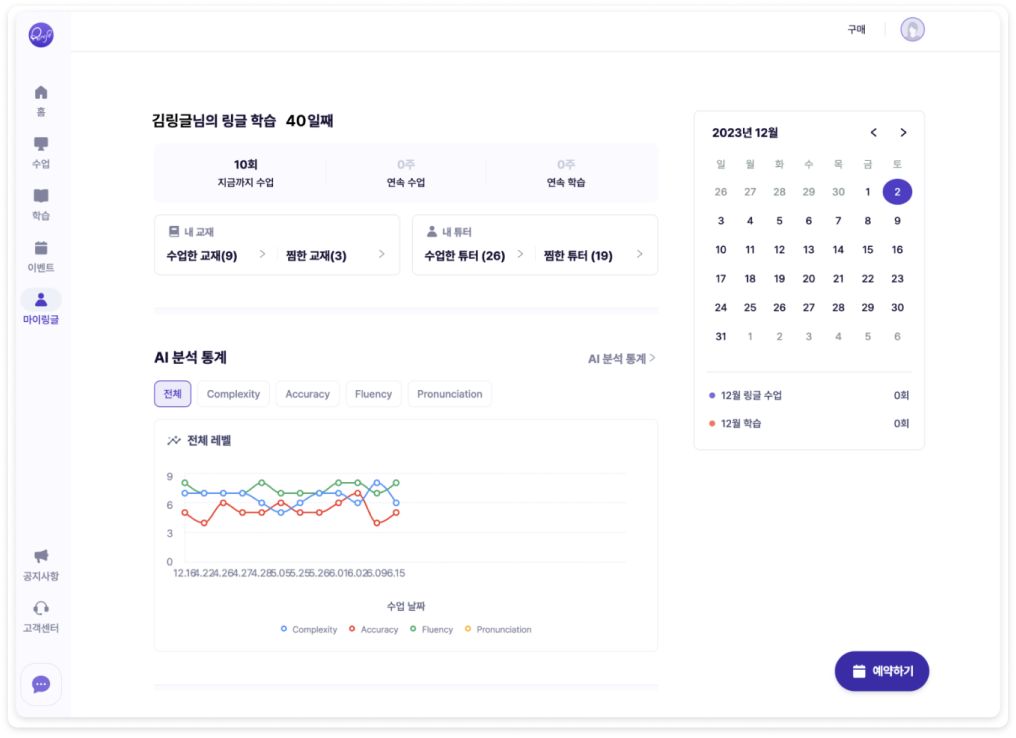Open the user profile avatar

[x=912, y=29]
